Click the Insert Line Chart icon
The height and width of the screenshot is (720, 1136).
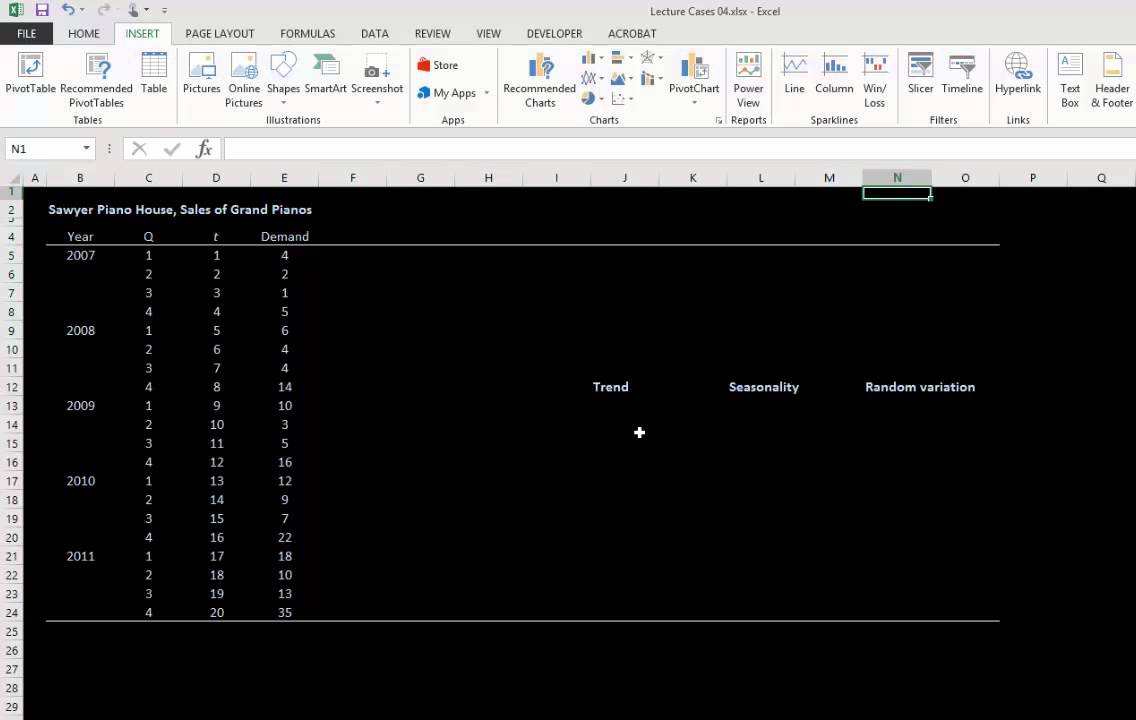coord(588,78)
